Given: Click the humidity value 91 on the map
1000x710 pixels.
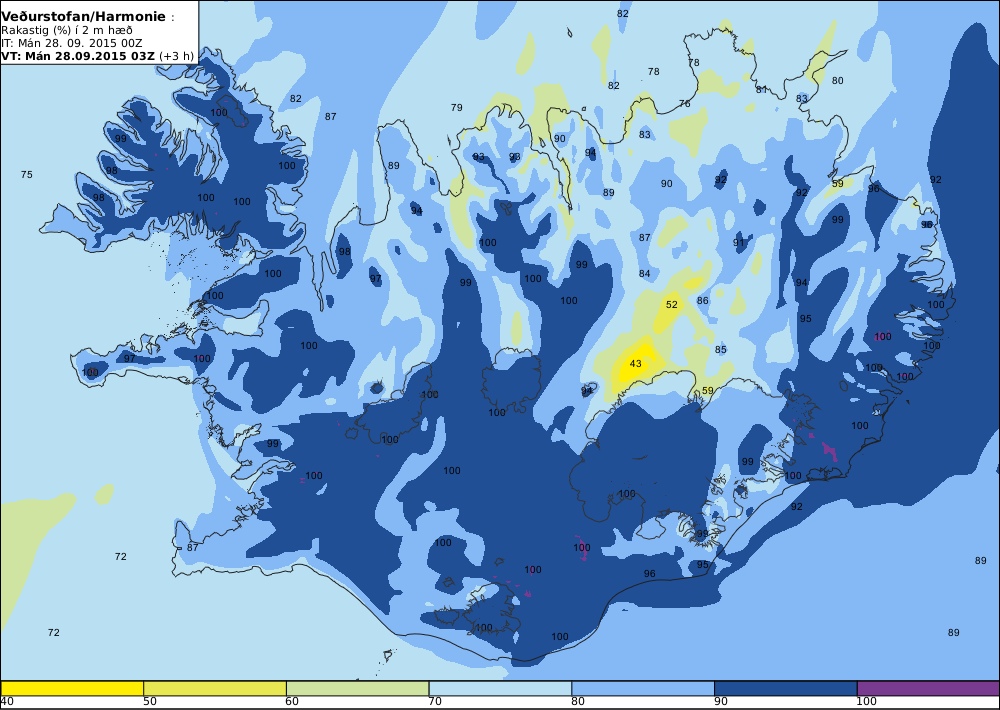Looking at the screenshot, I should tap(739, 242).
